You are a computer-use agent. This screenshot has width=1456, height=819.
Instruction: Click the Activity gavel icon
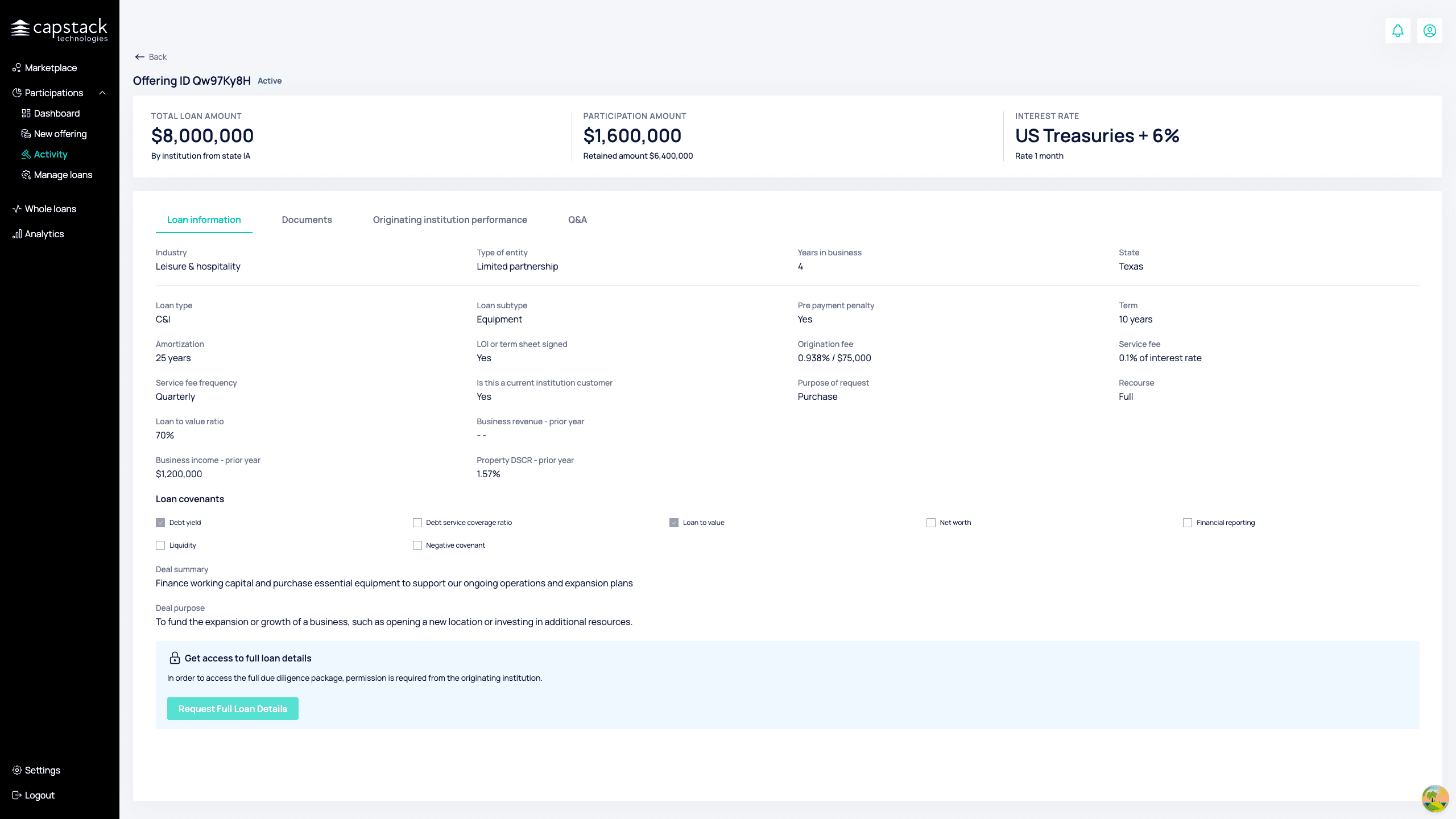26,154
